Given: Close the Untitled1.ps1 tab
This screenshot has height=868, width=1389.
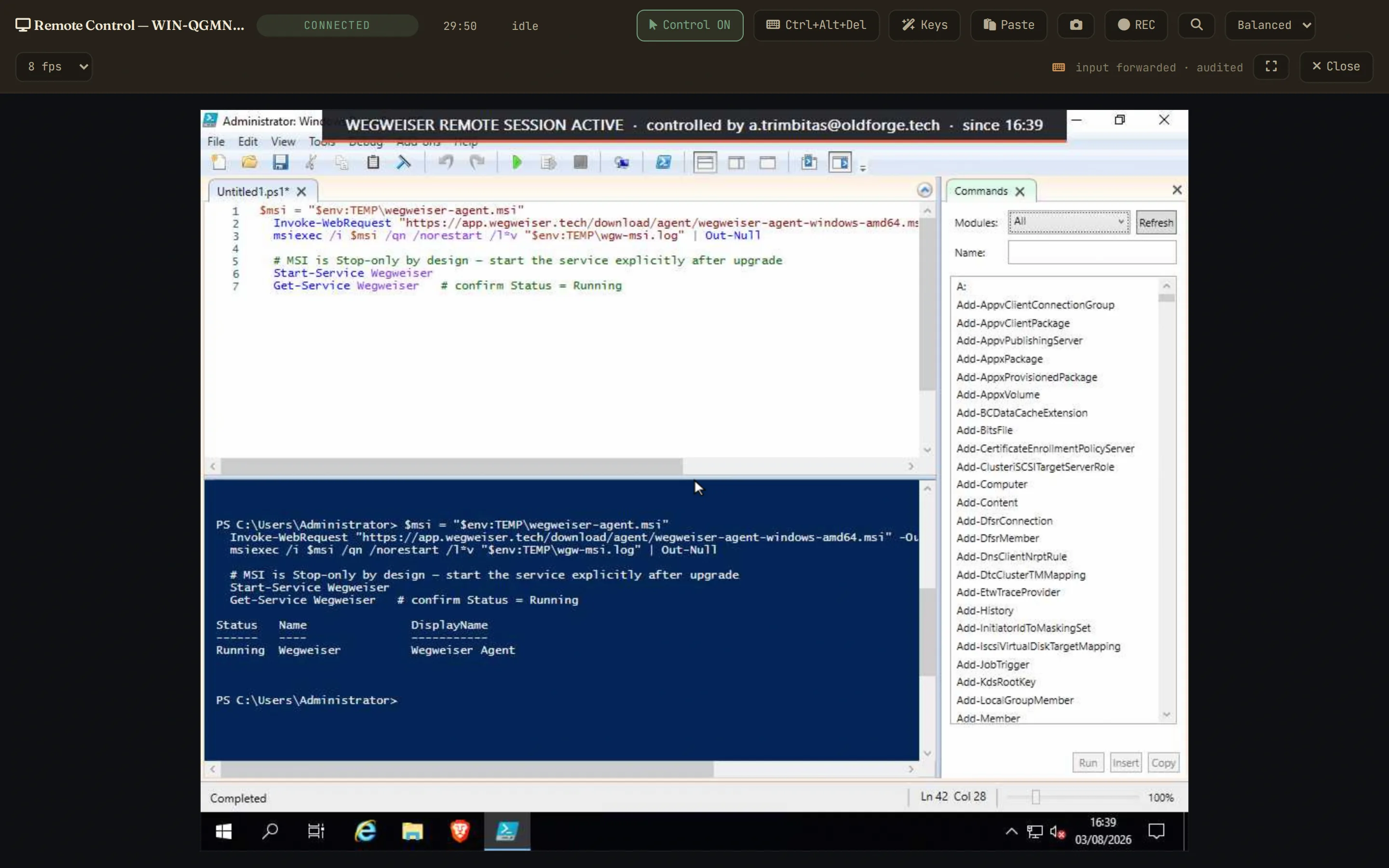Looking at the screenshot, I should 301,192.
